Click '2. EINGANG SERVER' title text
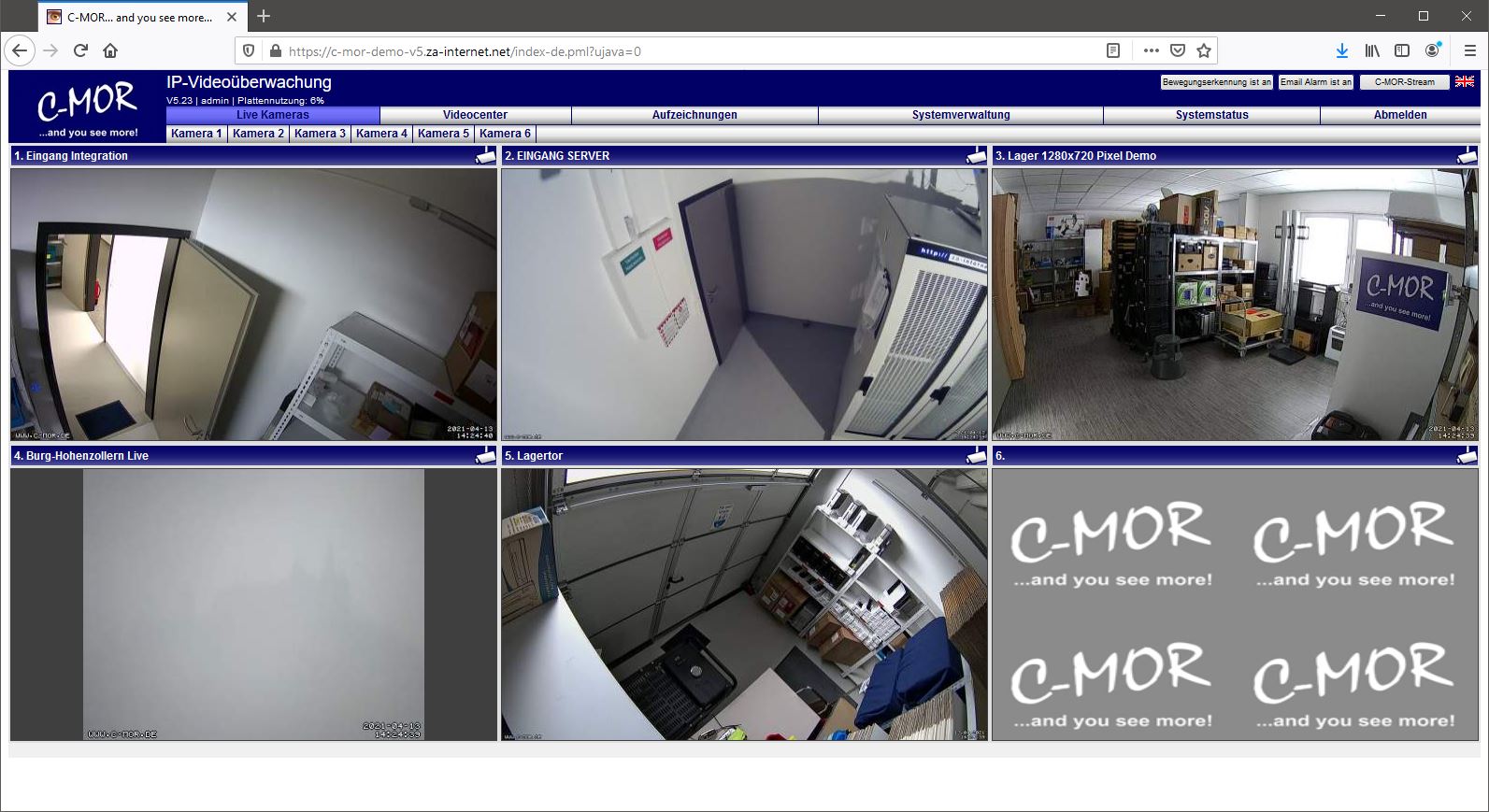Image resolution: width=1489 pixels, height=812 pixels. [x=557, y=156]
